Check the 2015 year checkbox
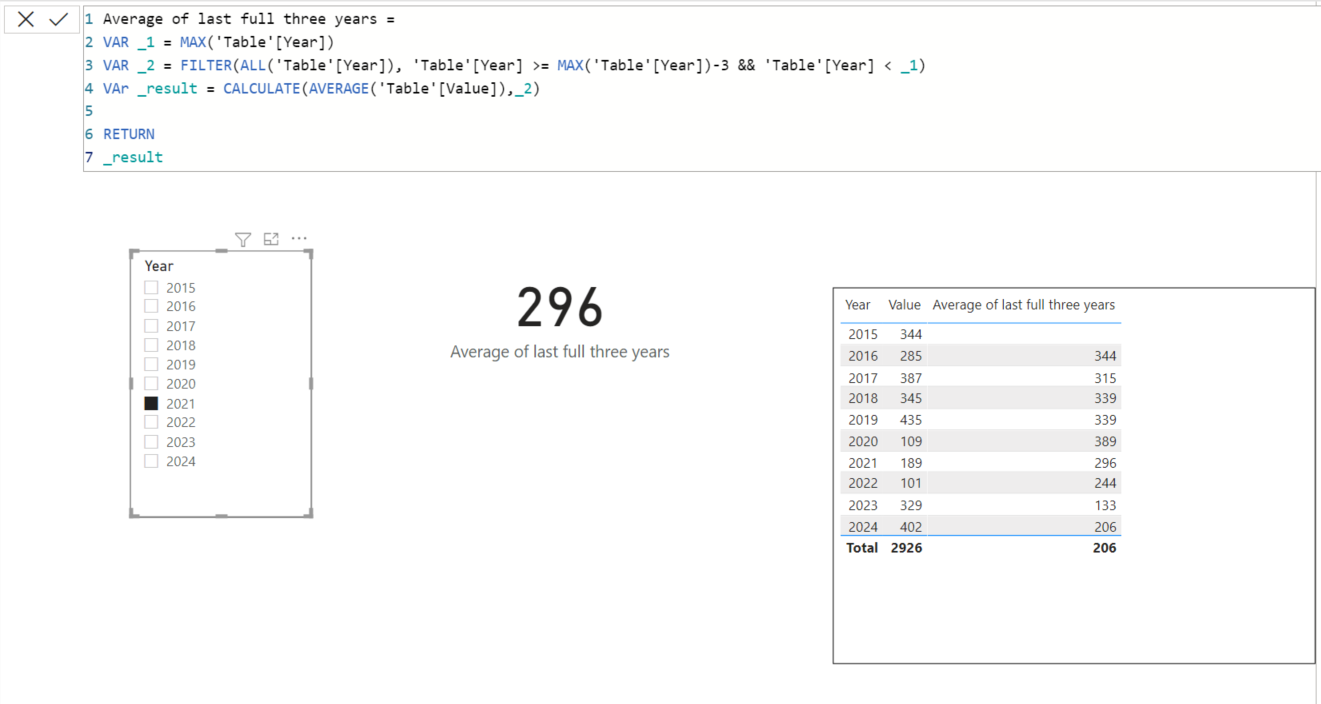Image resolution: width=1321 pixels, height=704 pixels. tap(152, 287)
